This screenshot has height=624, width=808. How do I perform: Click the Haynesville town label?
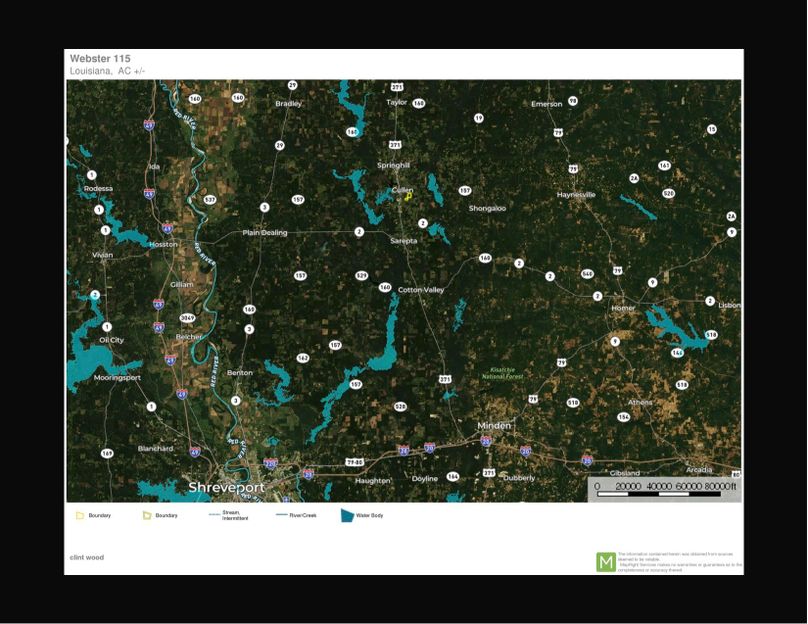576,194
